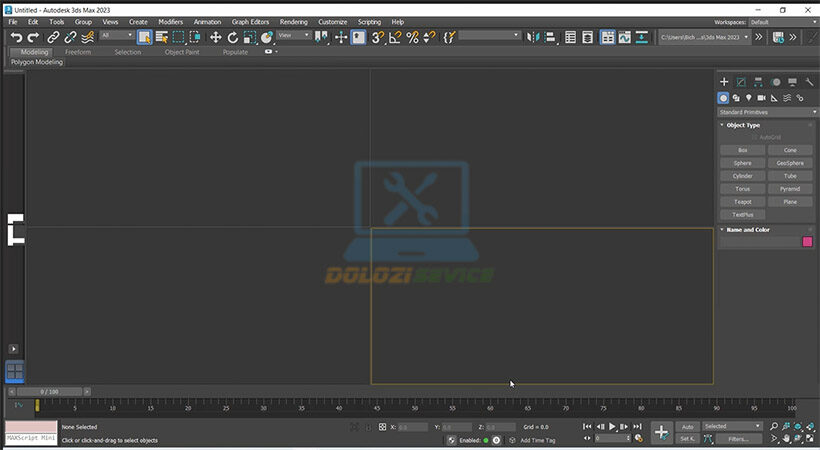Toggle the Angle Snap tool

(395, 37)
